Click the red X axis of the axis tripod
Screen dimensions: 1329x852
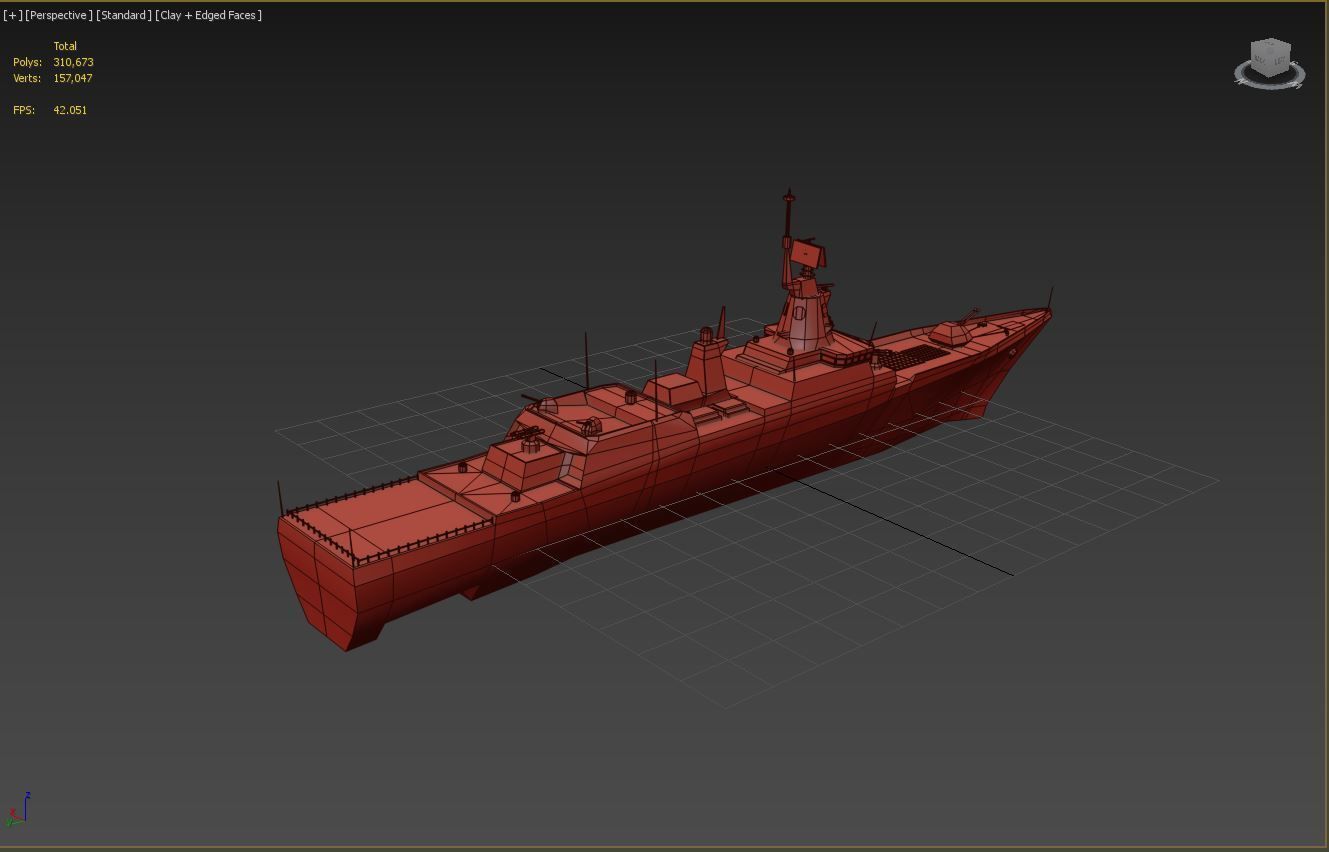12,812
